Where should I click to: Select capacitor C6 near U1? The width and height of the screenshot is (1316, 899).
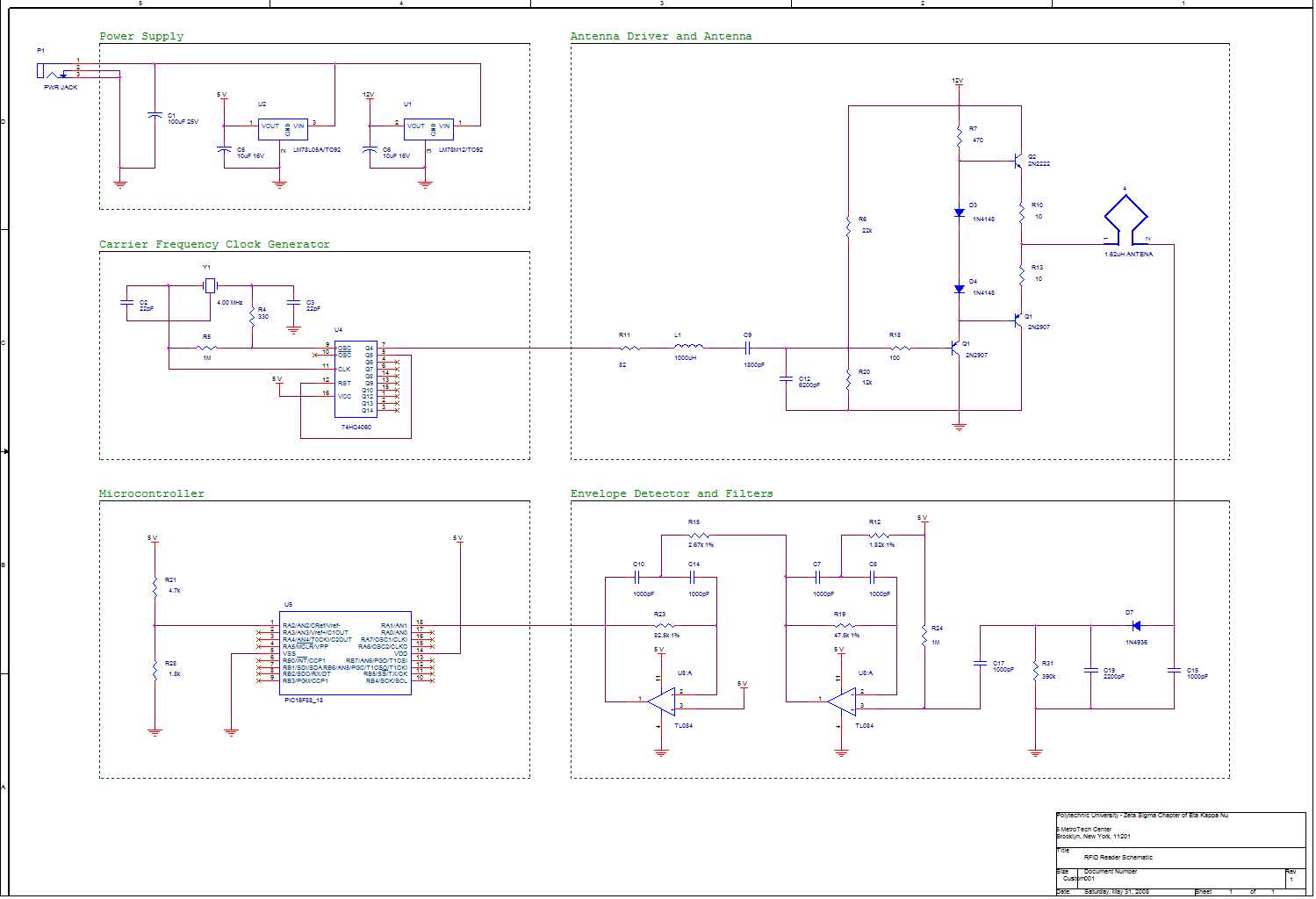pyautogui.click(x=370, y=150)
